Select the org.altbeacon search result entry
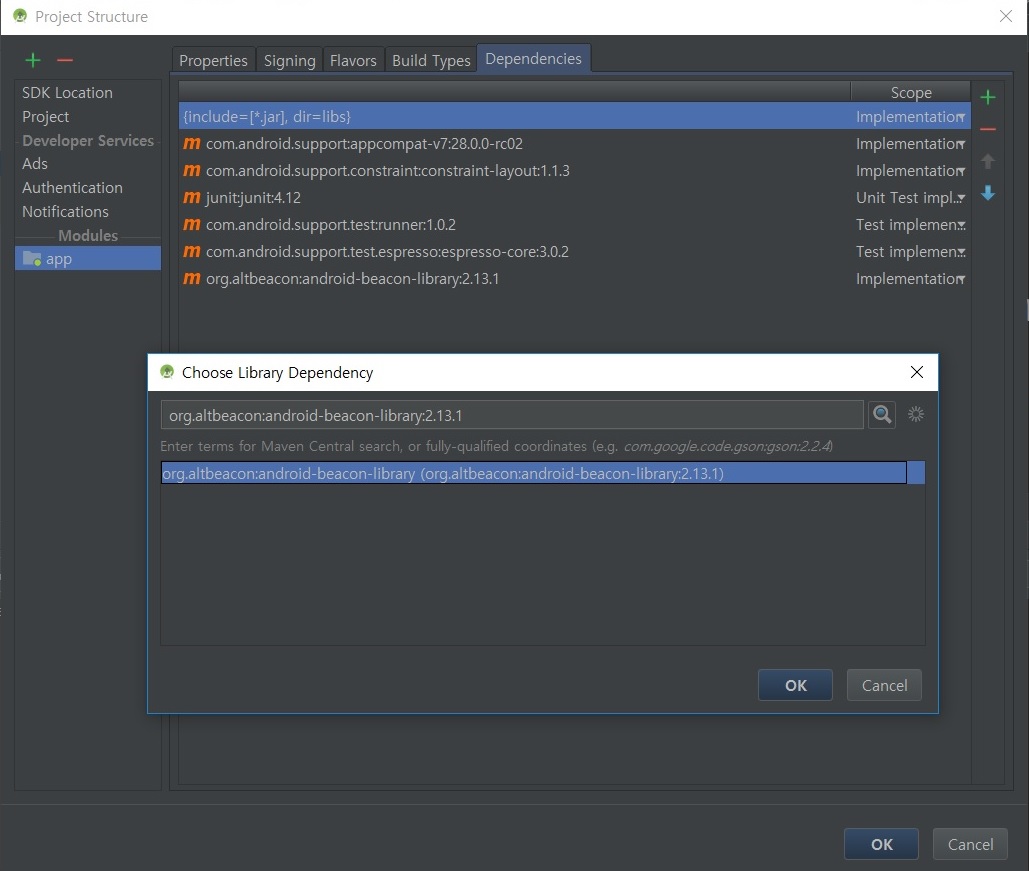Screen dimensions: 1029x871 click(x=533, y=473)
